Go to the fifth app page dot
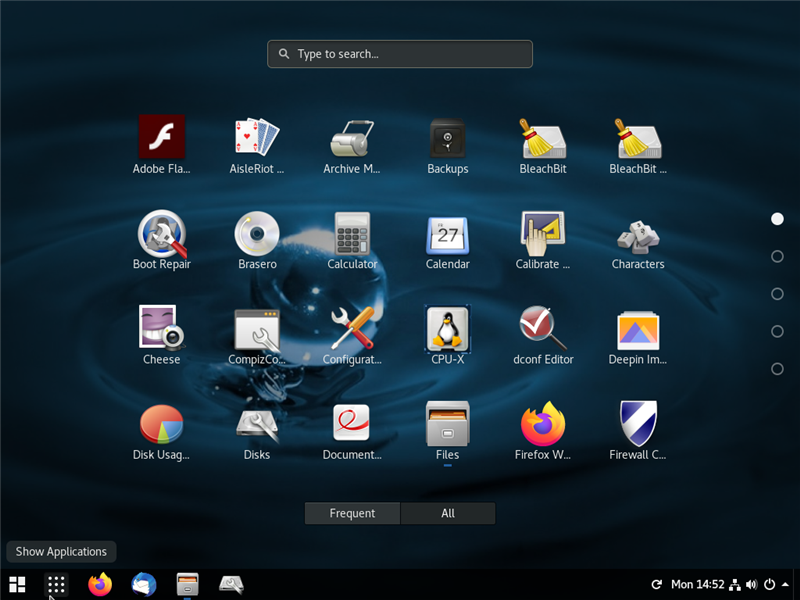 [777, 369]
